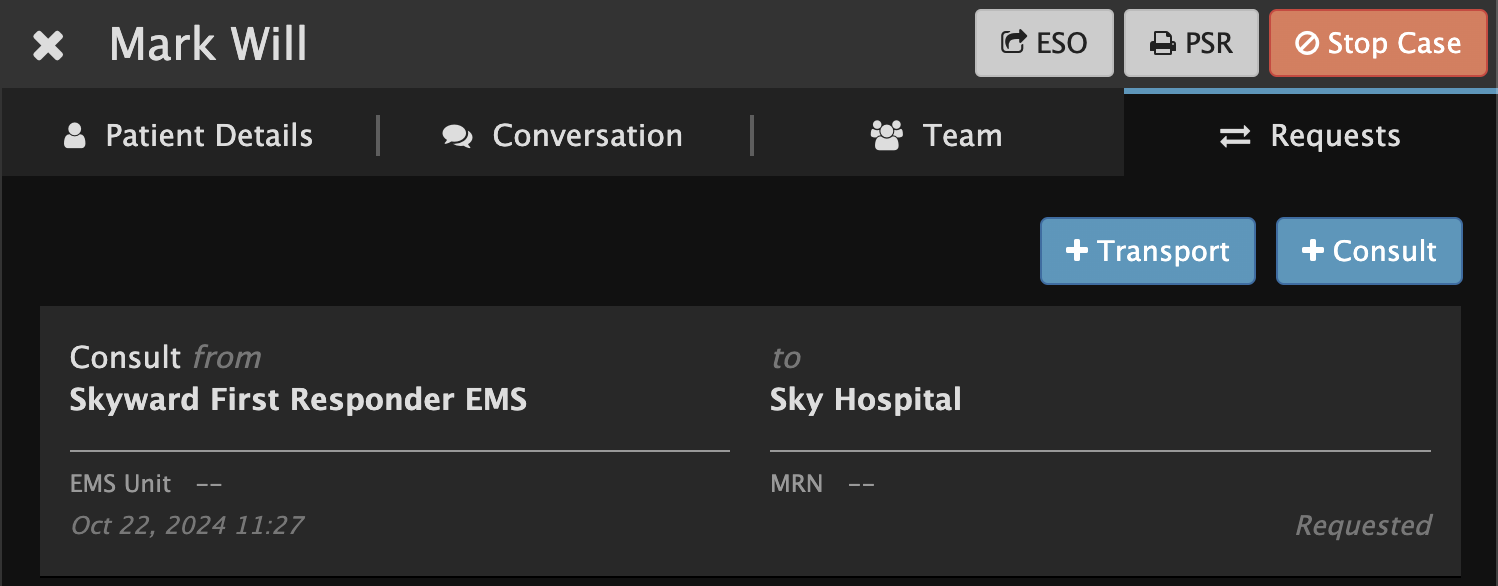Print the PSR report
The image size is (1498, 586).
tap(1191, 43)
